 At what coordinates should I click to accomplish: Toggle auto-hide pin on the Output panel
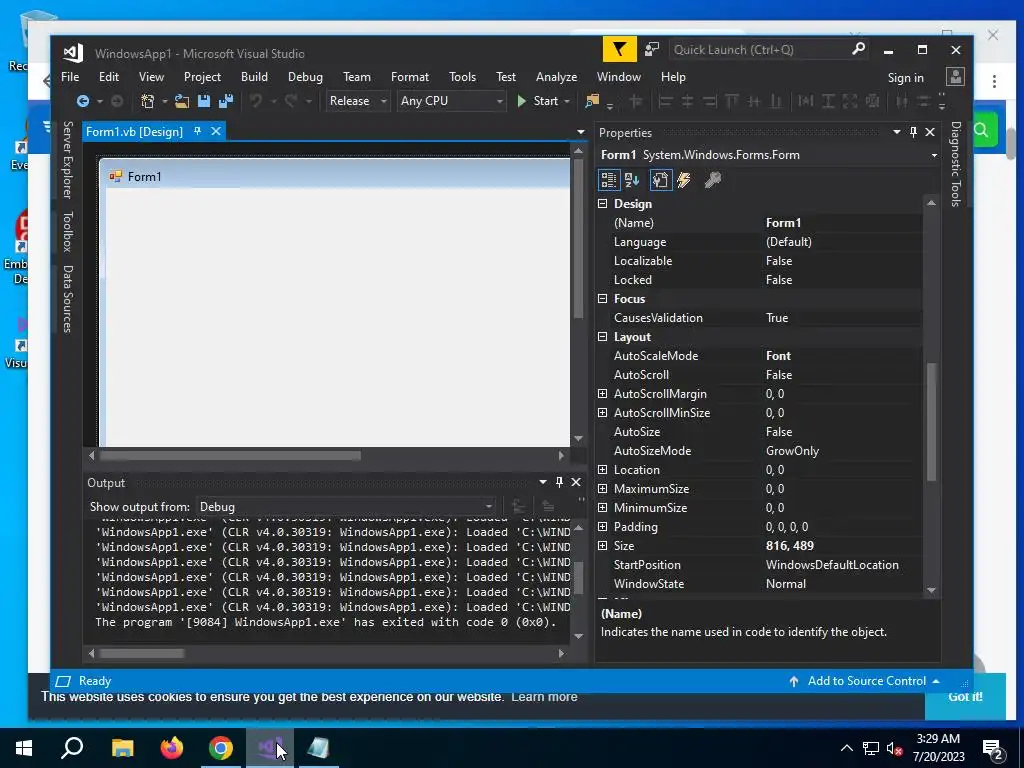coord(559,482)
